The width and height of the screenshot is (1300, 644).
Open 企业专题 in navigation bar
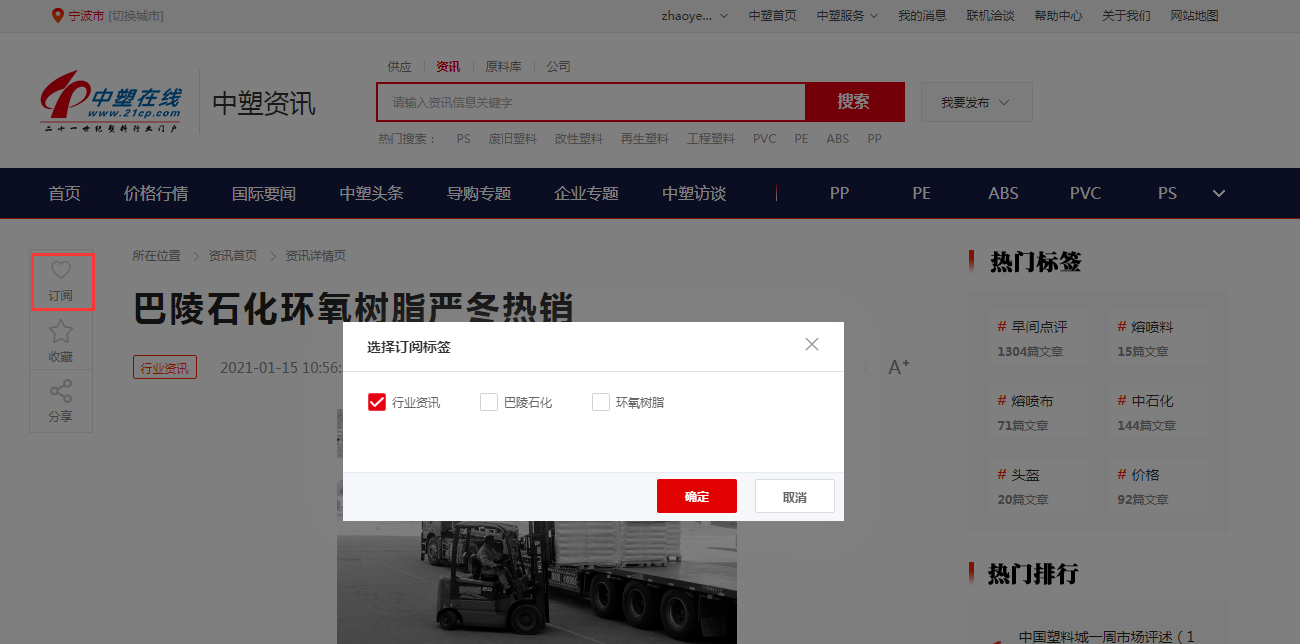(586, 194)
